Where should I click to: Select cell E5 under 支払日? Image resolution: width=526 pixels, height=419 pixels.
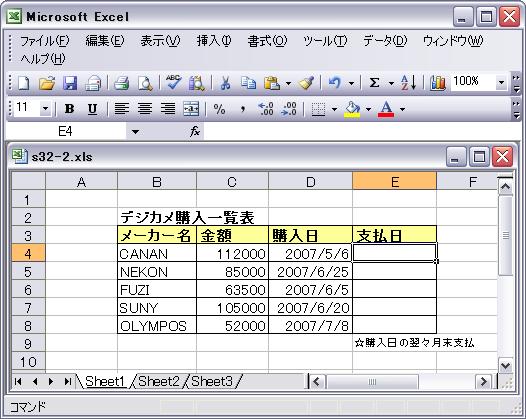coord(394,271)
